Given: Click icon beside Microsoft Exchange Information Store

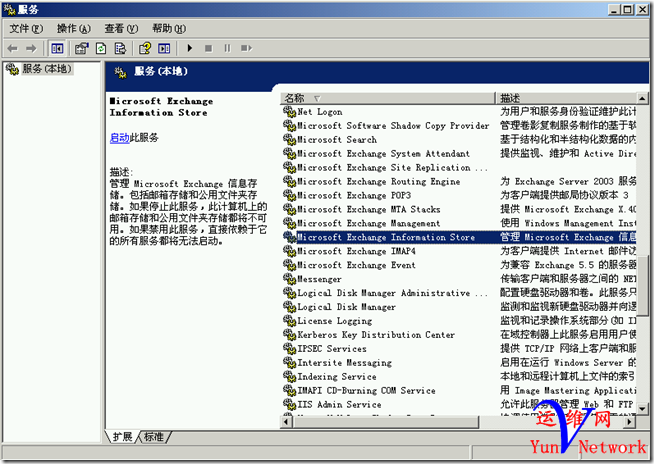Looking at the screenshot, I should tap(289, 237).
